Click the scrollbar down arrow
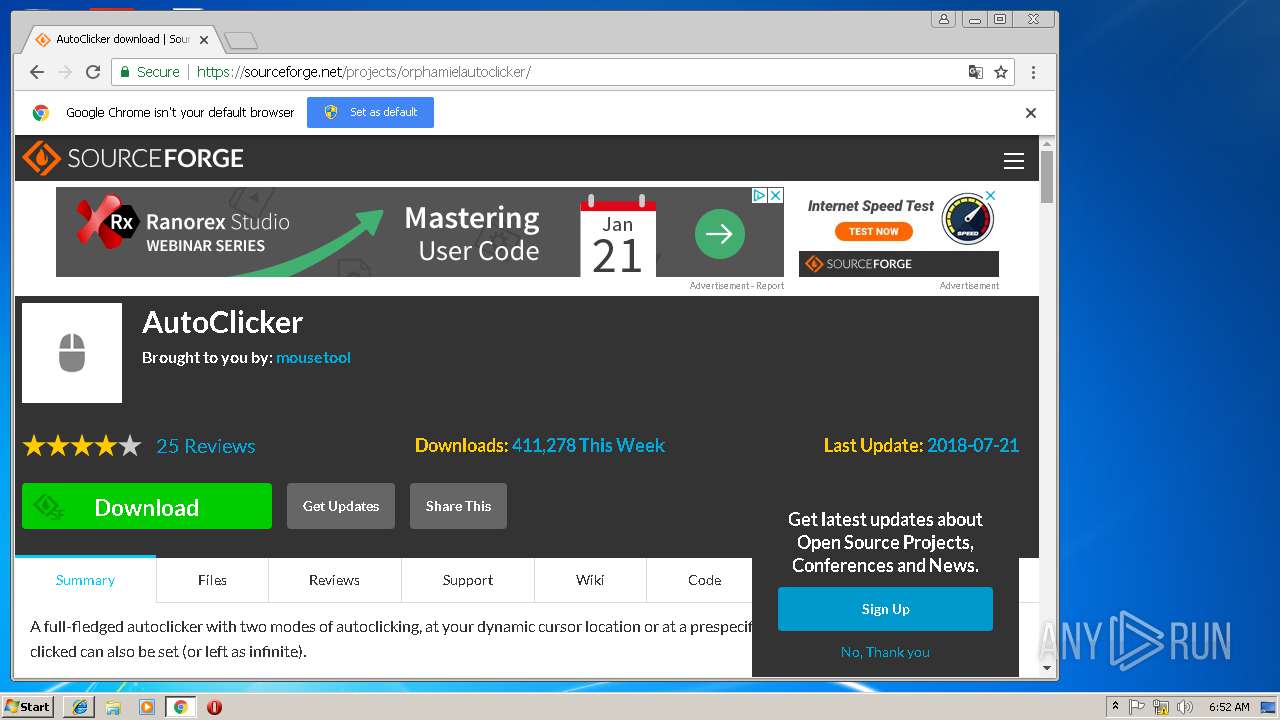Image resolution: width=1280 pixels, height=720 pixels. tap(1047, 668)
